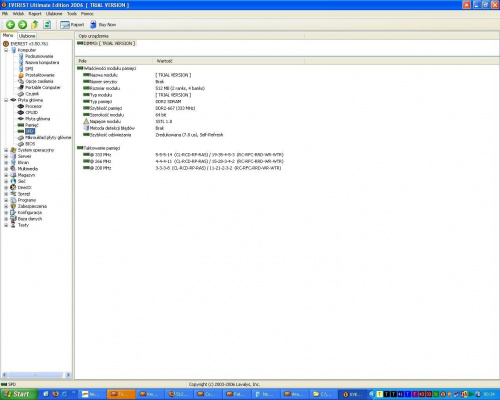Expand the DirectX branch
This screenshot has width=500, height=400.
click(x=6, y=188)
